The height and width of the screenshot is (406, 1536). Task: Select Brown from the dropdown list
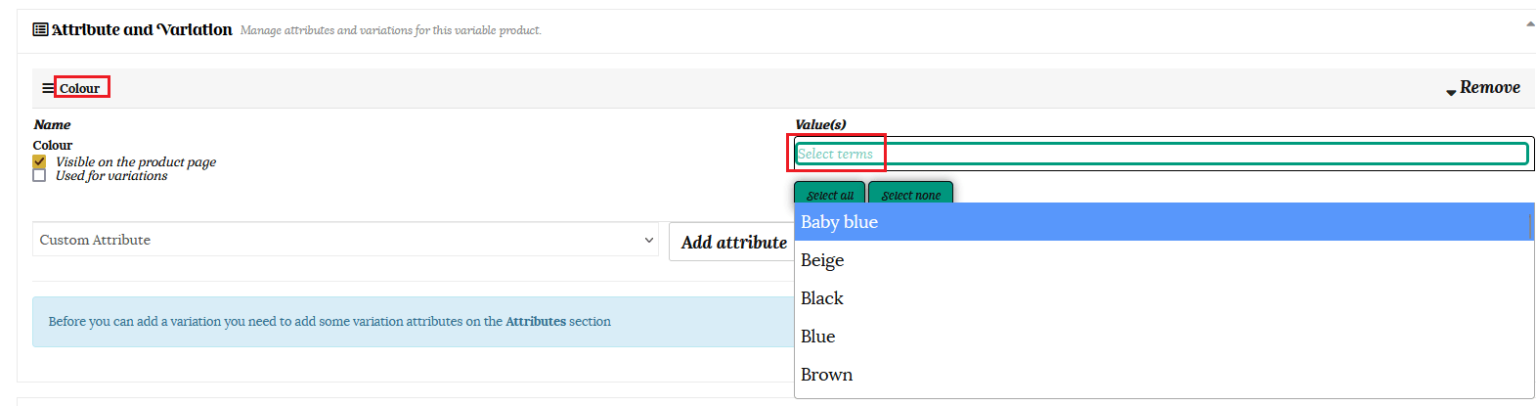1160,375
